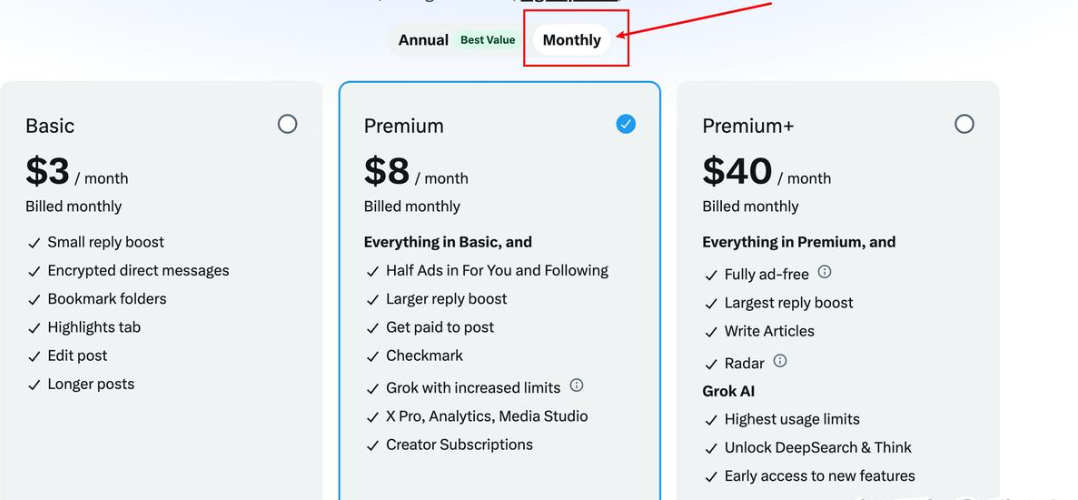Click checkmark icon beside Get paid to post
Image resolution: width=1078 pixels, height=500 pixels.
373,328
